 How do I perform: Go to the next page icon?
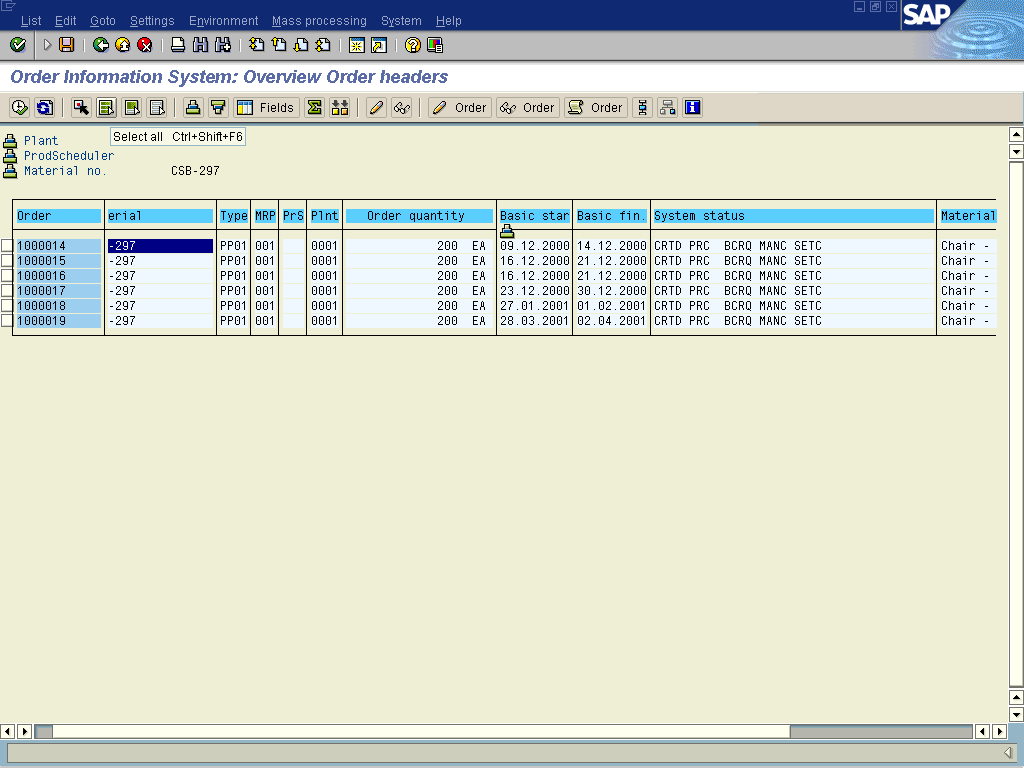click(301, 45)
